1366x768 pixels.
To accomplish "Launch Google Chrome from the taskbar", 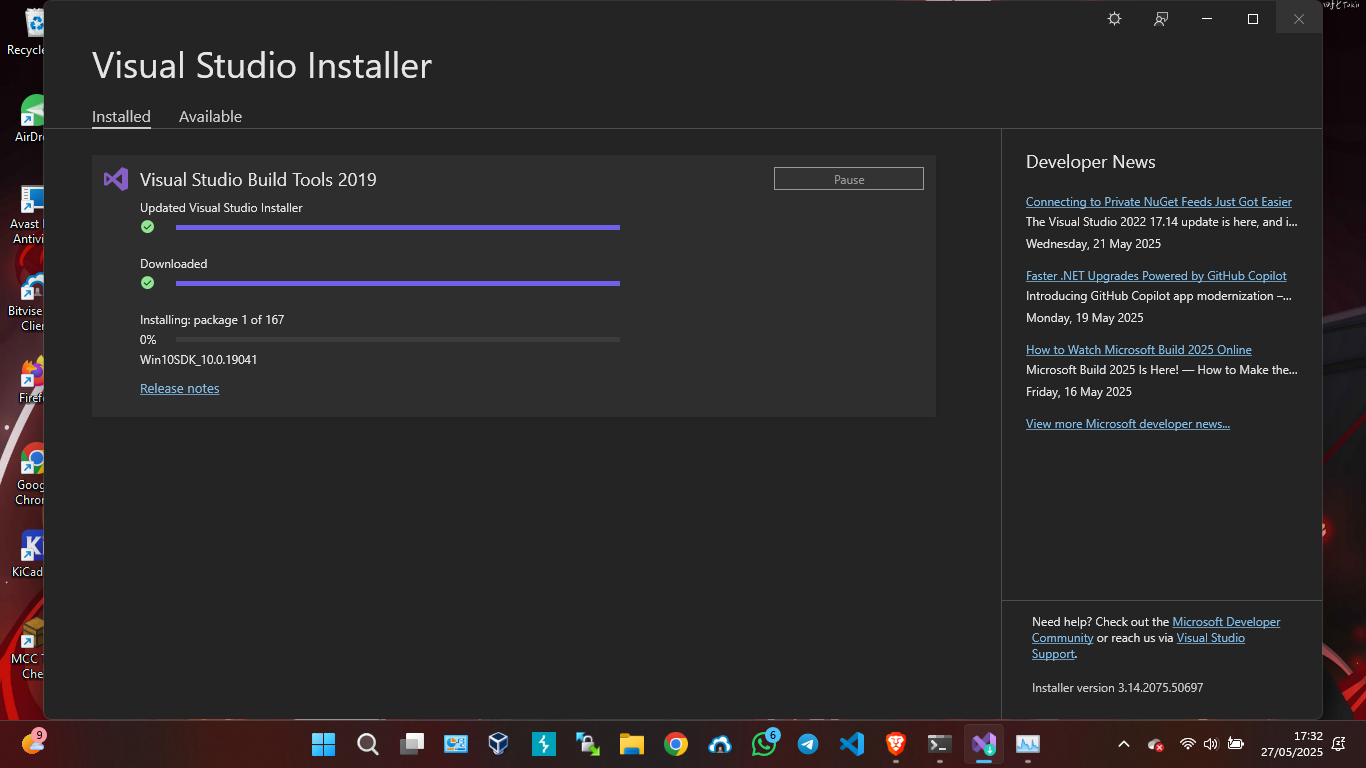I will pyautogui.click(x=676, y=744).
